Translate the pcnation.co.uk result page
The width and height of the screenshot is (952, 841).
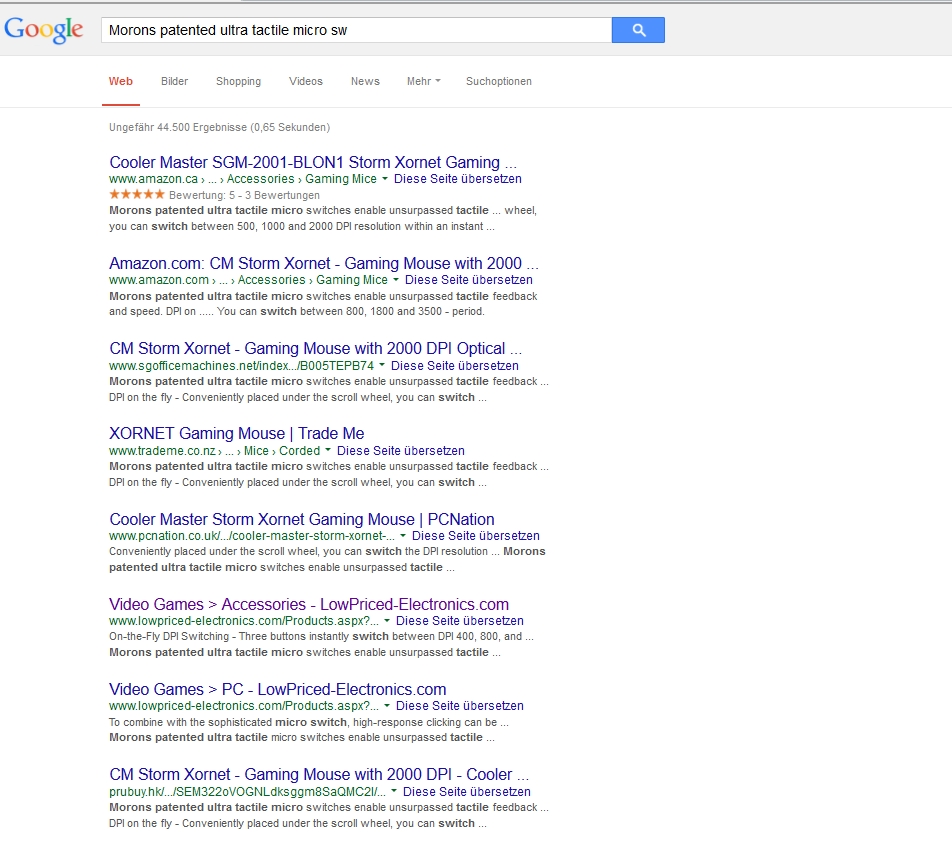tap(476, 536)
